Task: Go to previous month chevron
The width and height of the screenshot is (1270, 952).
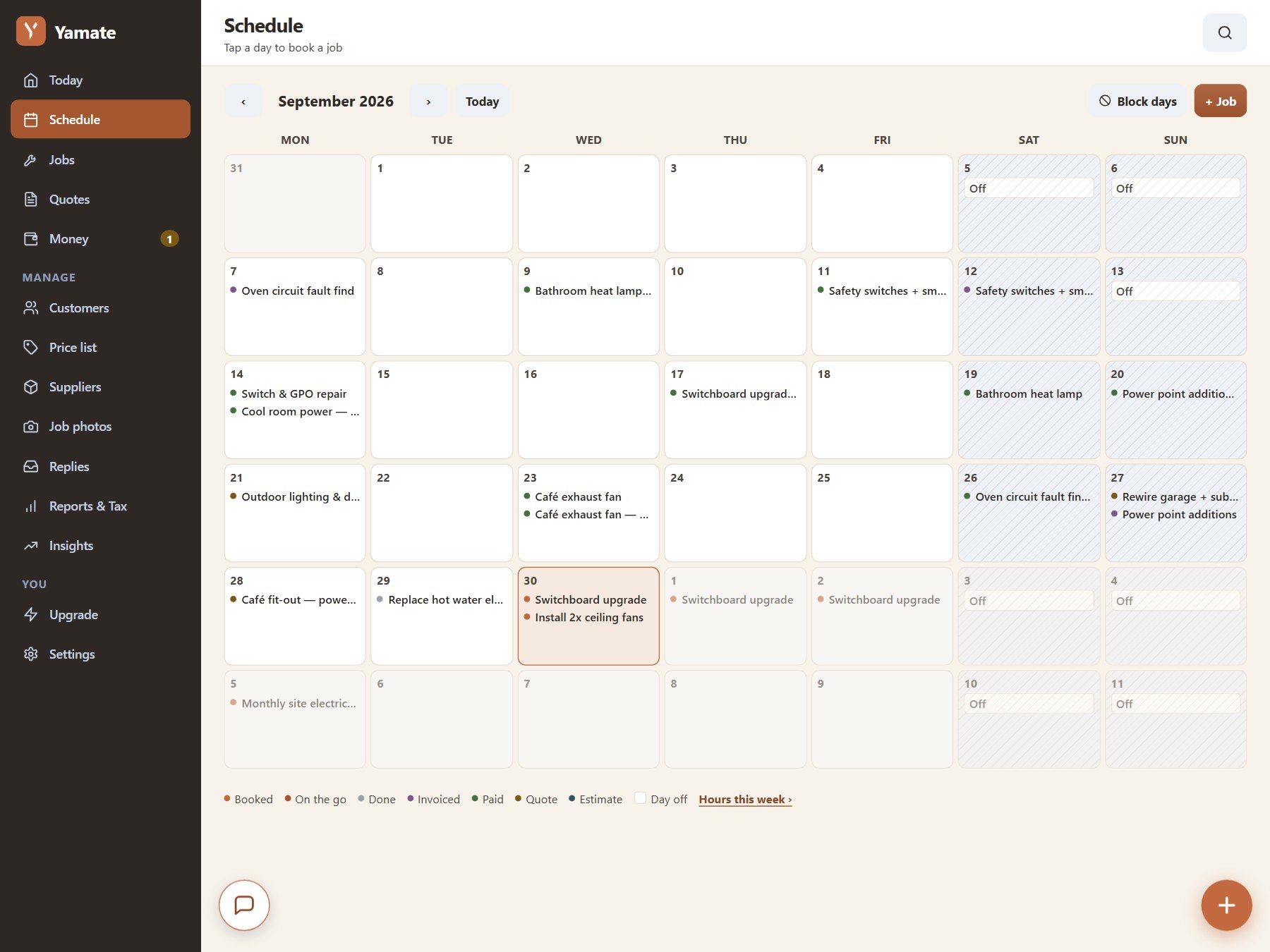Action: 243,102
